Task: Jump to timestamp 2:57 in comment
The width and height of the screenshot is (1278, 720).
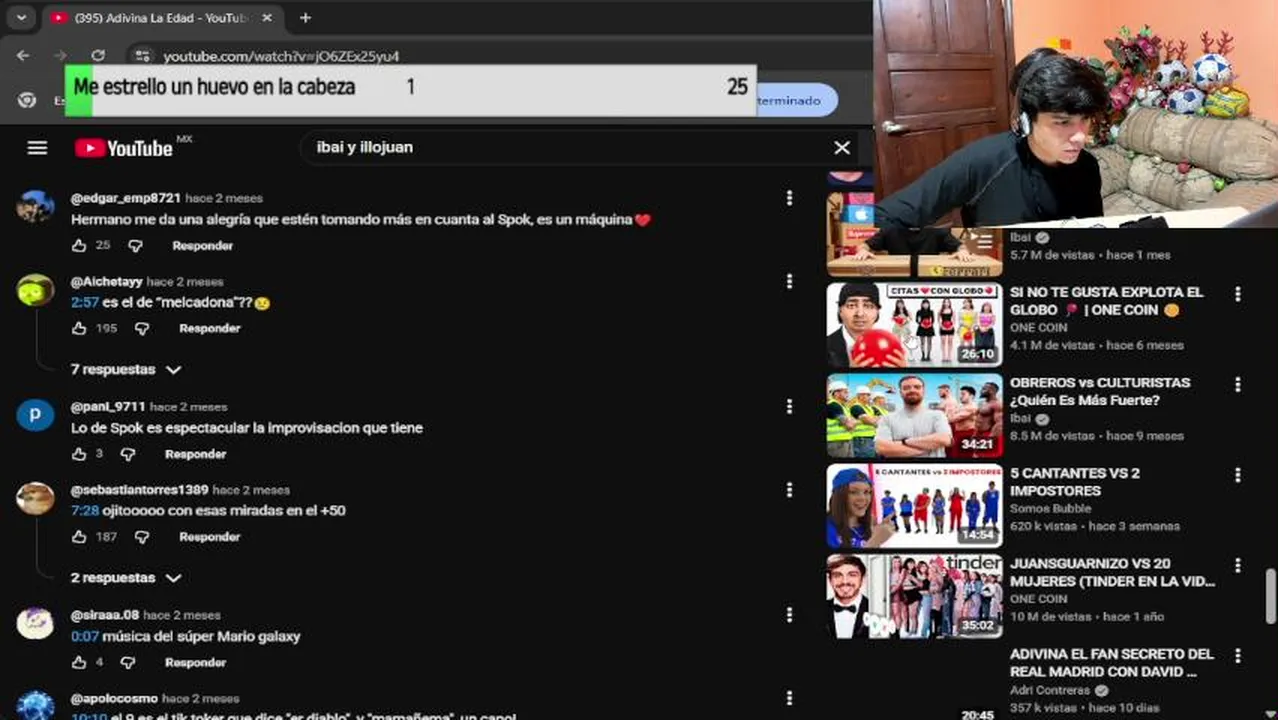Action: tap(84, 302)
